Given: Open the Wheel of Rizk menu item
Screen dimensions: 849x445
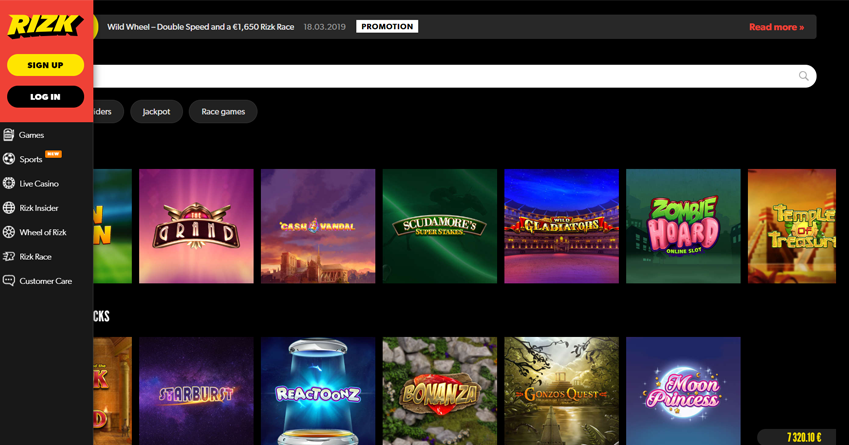Looking at the screenshot, I should click(x=43, y=232).
